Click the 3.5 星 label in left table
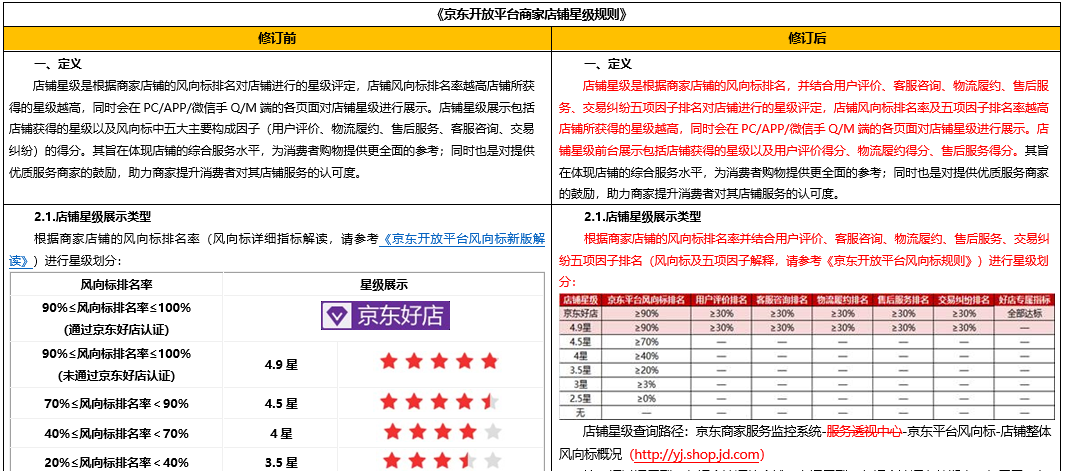Viewport: 1065px width, 471px height. [281, 462]
